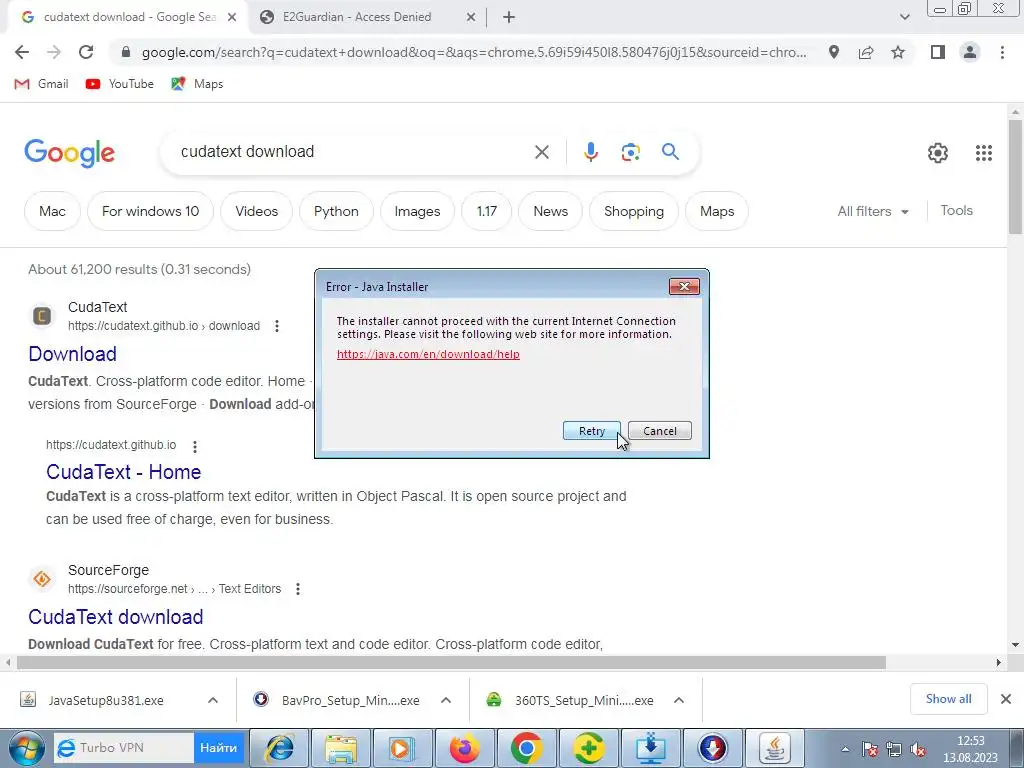Screen dimensions: 1024x768
Task: Bookmark this page with the star icon
Action: point(898,52)
